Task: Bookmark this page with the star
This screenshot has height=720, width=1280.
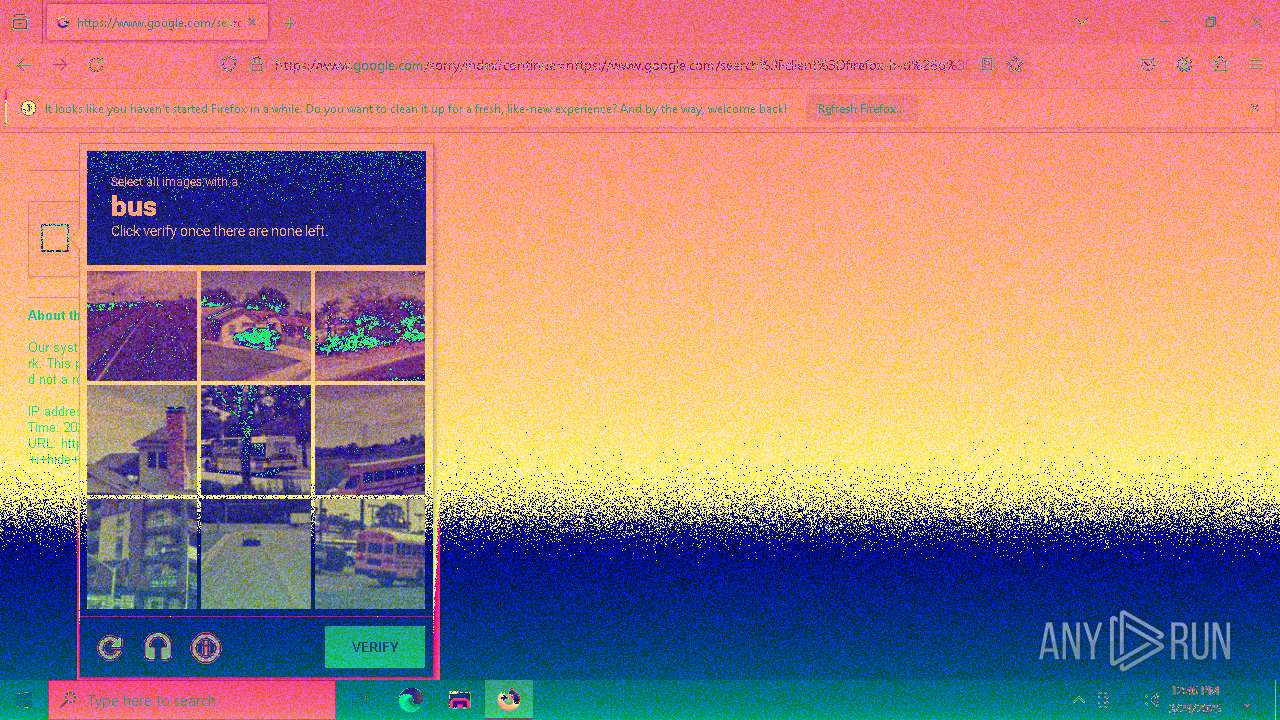Action: tap(1015, 64)
